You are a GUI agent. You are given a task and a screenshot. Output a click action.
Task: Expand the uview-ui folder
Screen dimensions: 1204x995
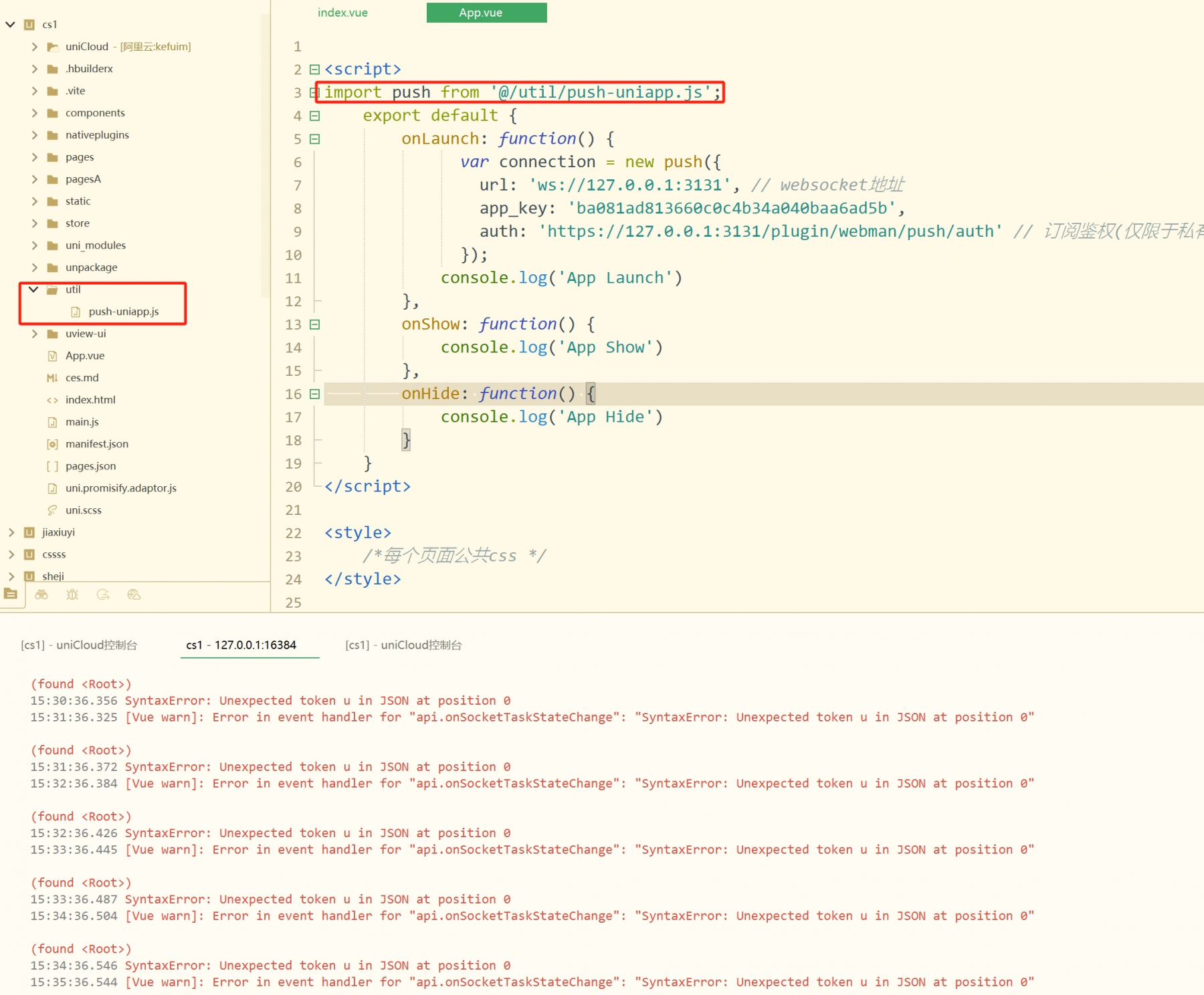(34, 334)
